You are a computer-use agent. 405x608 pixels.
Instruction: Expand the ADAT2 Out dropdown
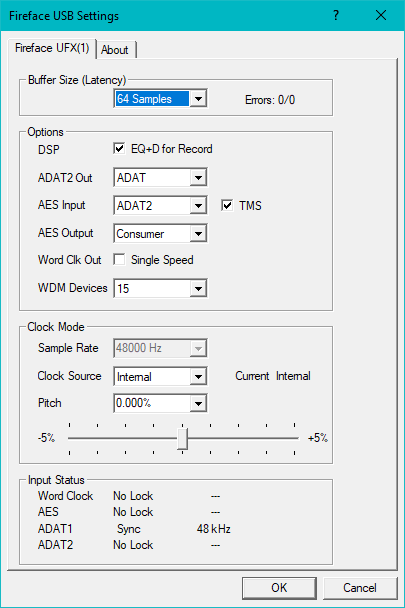[x=198, y=178]
